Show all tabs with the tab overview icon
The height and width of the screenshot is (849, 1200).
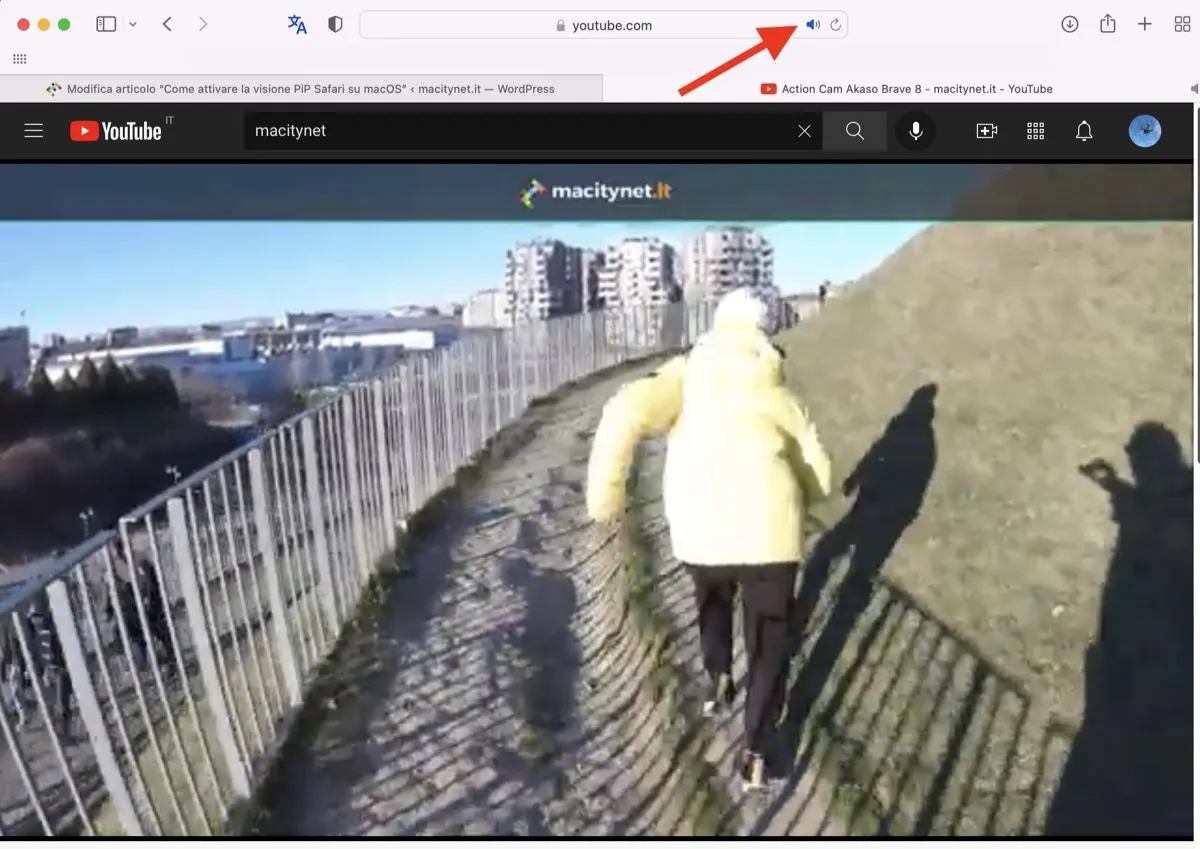(x=1183, y=24)
